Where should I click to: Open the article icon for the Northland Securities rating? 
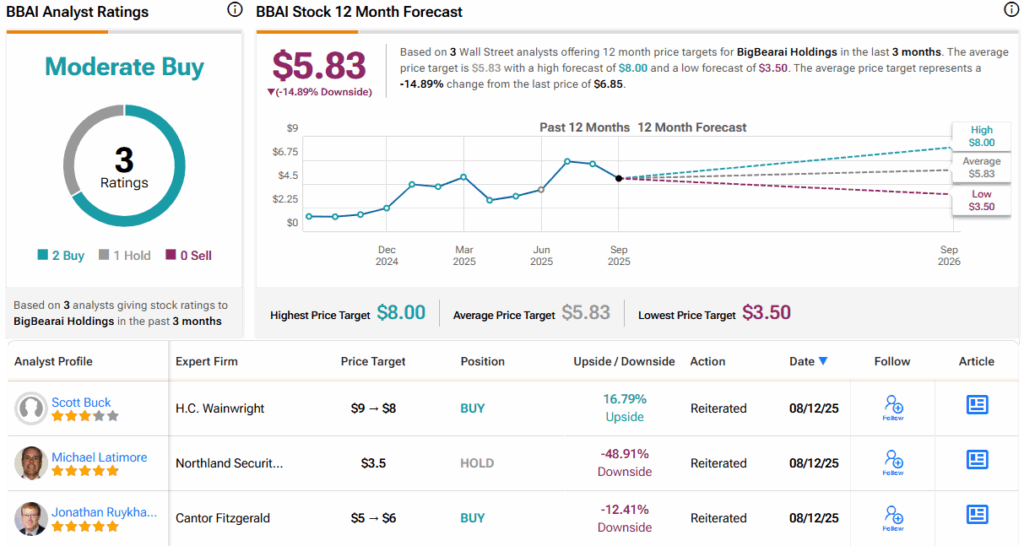click(x=977, y=460)
